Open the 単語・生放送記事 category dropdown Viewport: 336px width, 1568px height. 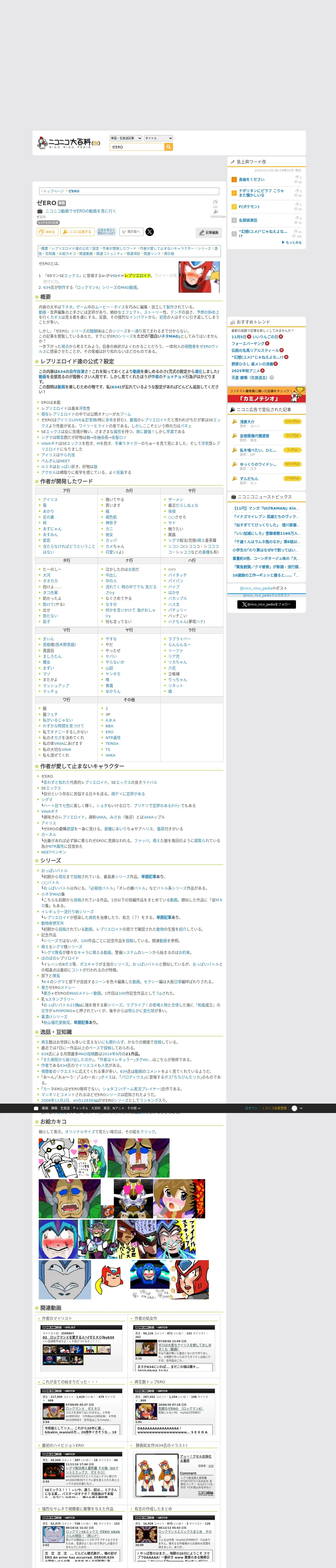coord(126,138)
